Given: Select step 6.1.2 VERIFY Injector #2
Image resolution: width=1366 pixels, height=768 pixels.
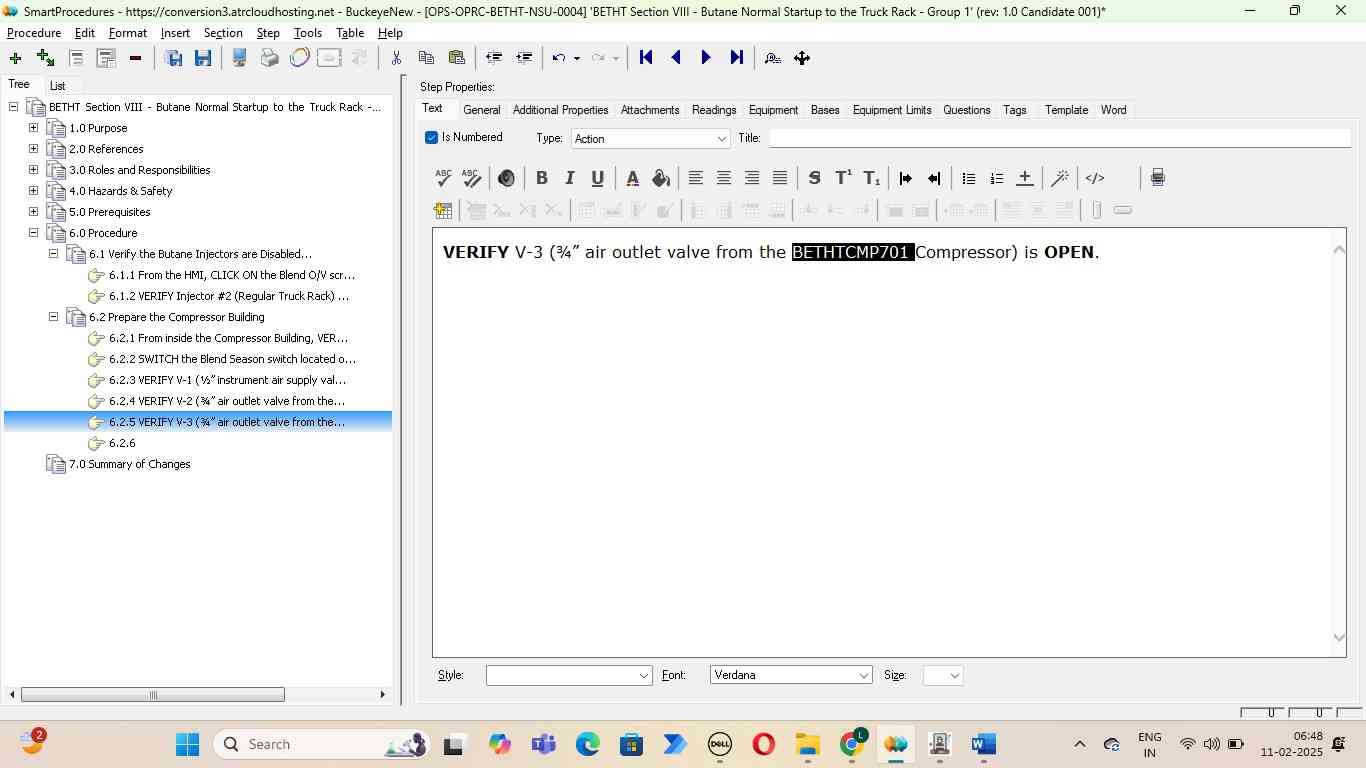Looking at the screenshot, I should [x=229, y=296].
